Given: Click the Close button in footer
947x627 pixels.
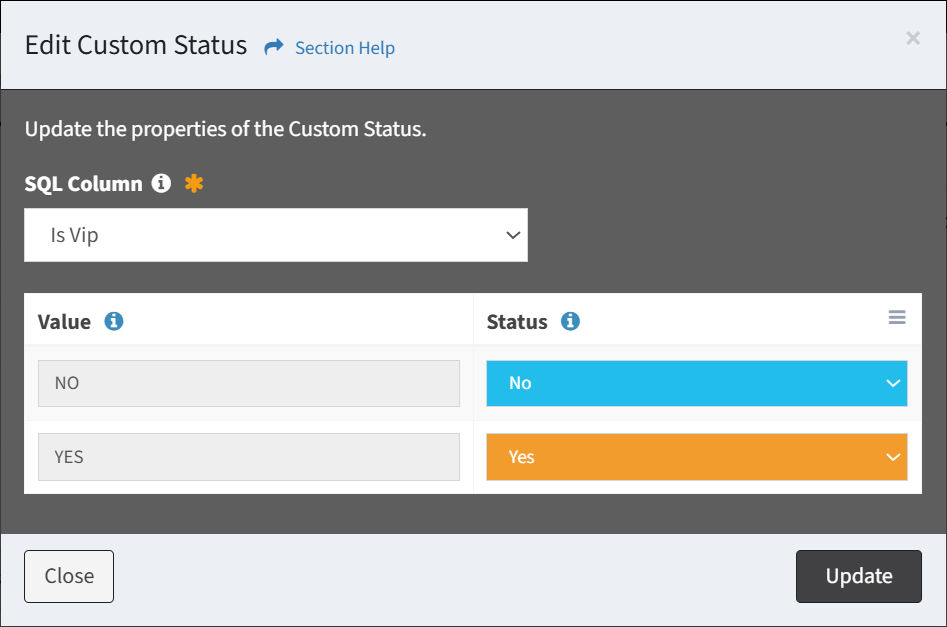Looking at the screenshot, I should (x=69, y=576).
